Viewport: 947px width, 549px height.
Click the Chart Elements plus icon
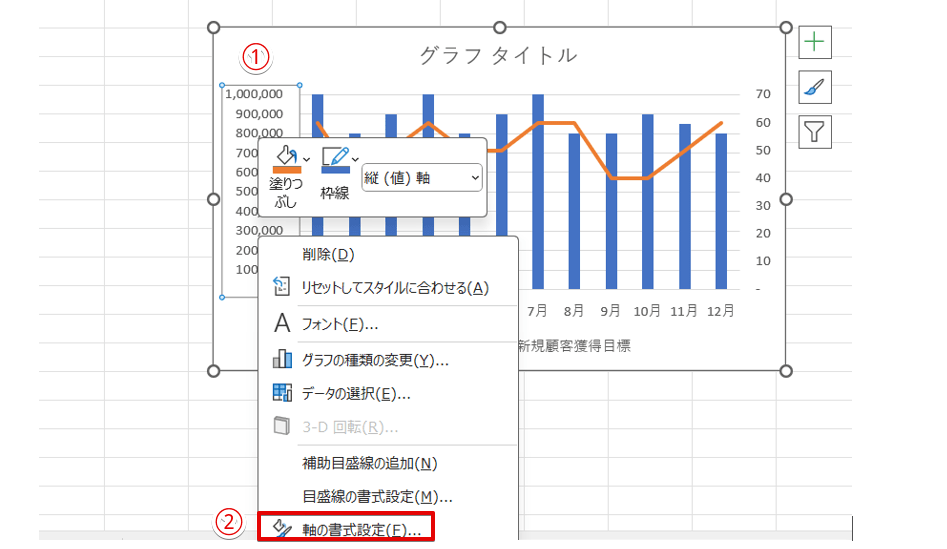[x=815, y=42]
